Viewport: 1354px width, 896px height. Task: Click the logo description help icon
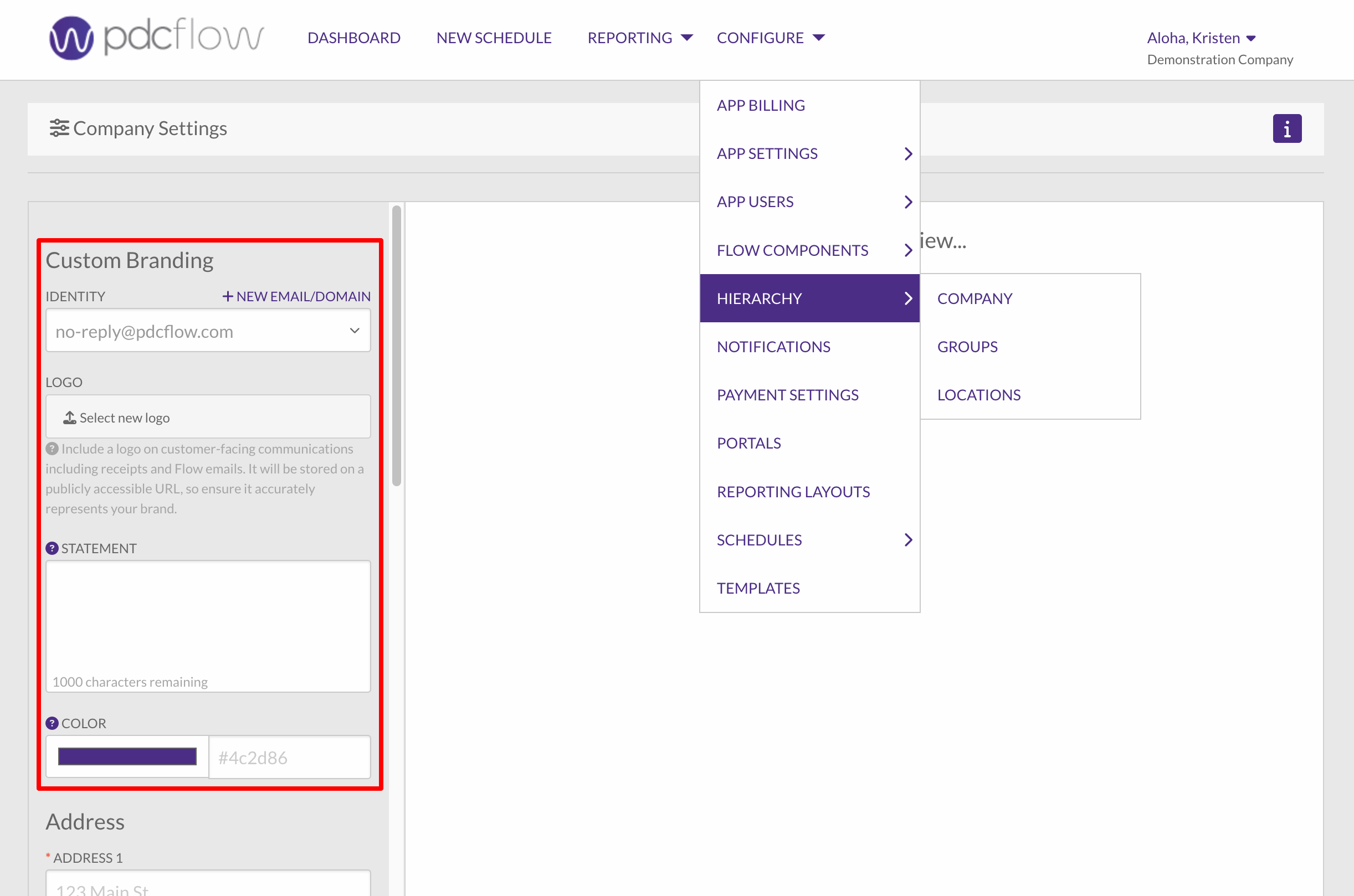(x=52, y=449)
